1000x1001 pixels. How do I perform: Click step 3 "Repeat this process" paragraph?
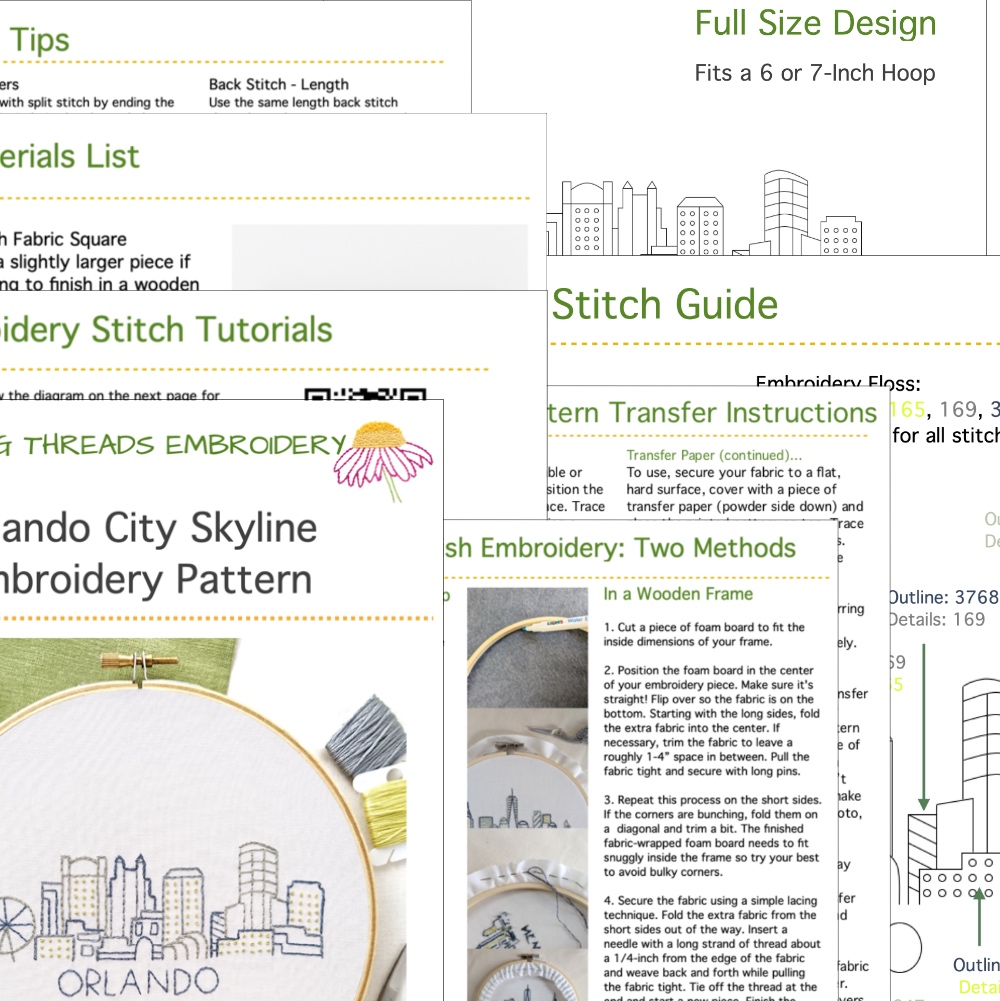point(712,836)
